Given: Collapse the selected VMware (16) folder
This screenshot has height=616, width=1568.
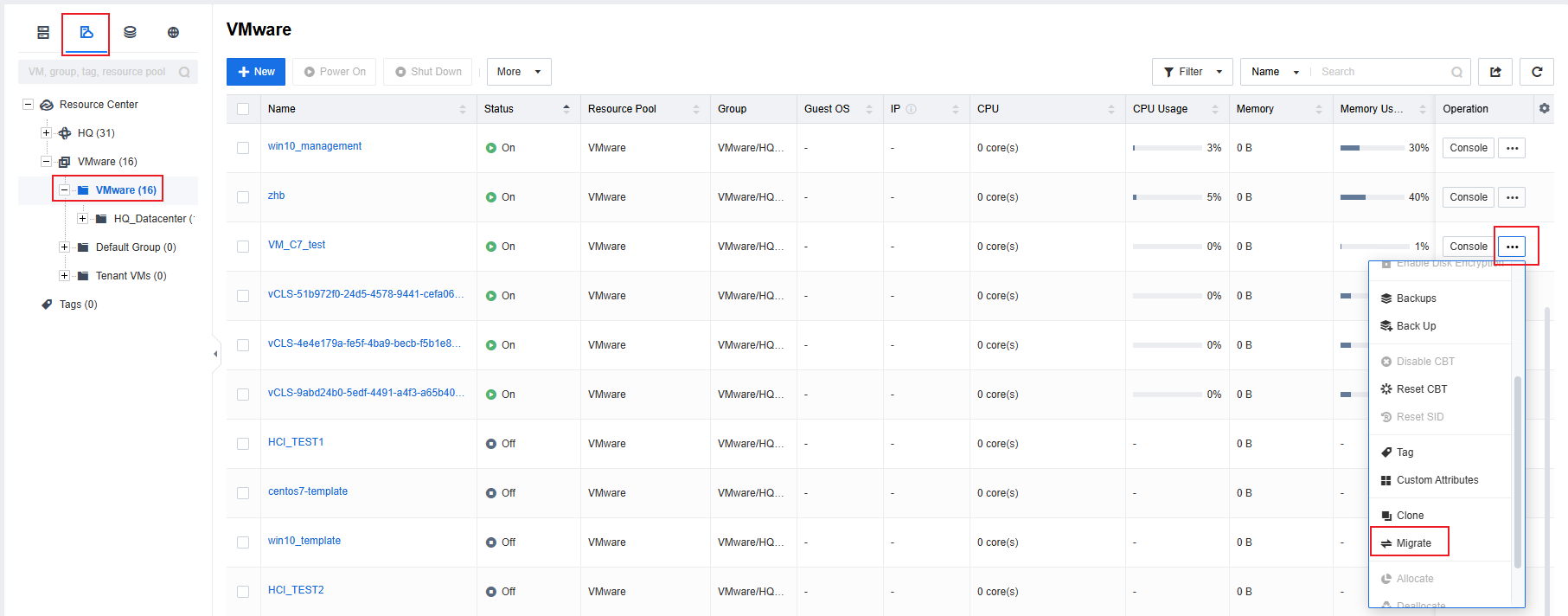Looking at the screenshot, I should [x=64, y=189].
